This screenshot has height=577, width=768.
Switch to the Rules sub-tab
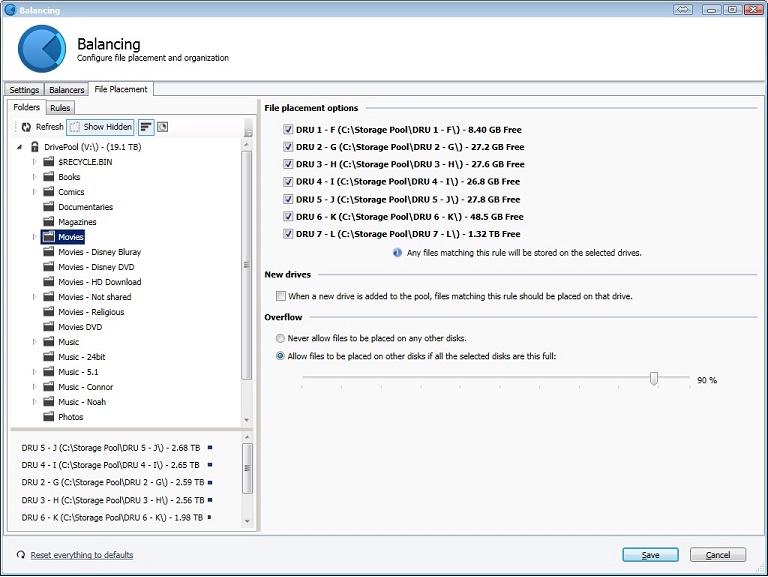click(60, 108)
